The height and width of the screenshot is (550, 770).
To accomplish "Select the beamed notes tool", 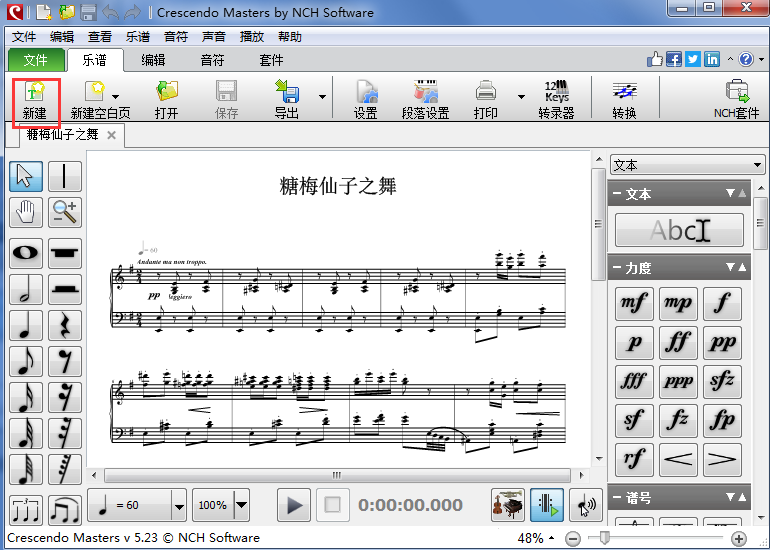I will click(x=65, y=511).
